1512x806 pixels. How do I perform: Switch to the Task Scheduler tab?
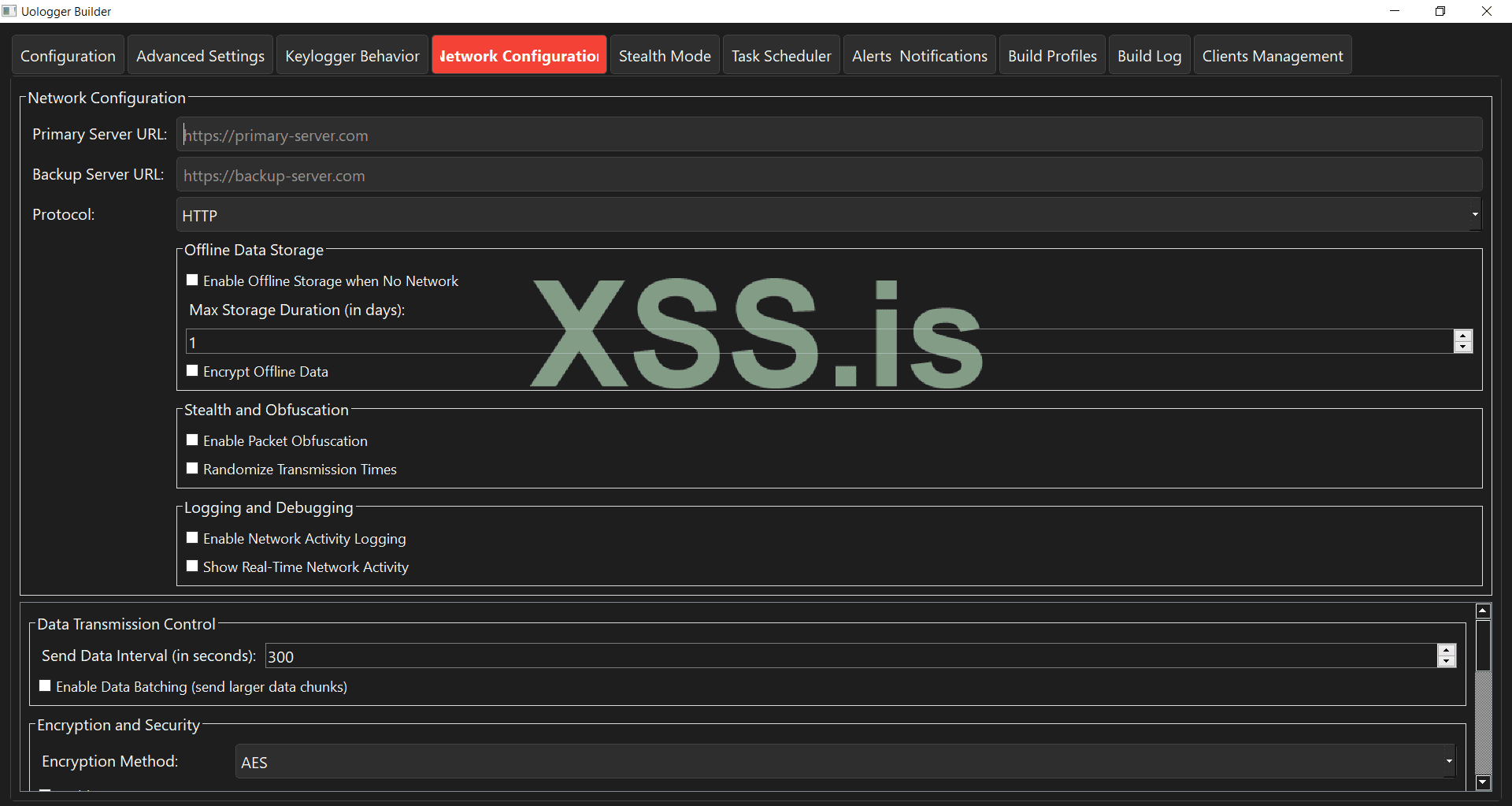(x=781, y=55)
